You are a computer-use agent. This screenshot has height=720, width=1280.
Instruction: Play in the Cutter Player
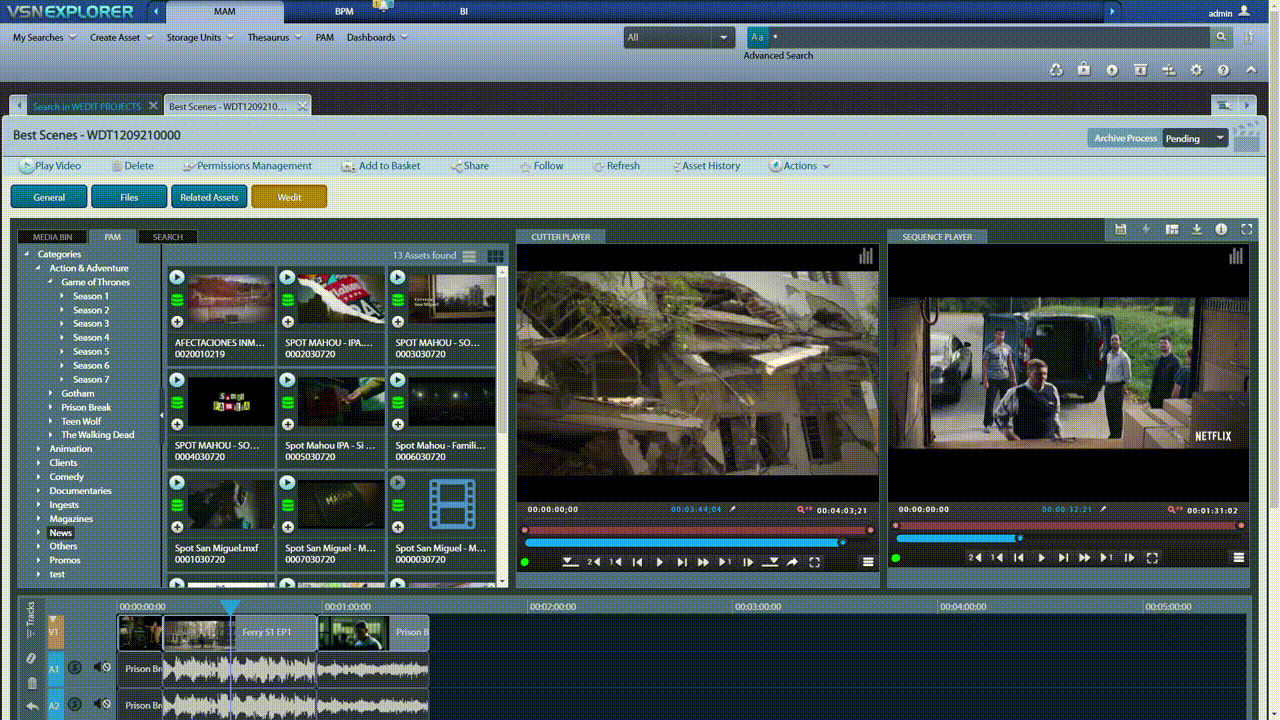point(659,562)
